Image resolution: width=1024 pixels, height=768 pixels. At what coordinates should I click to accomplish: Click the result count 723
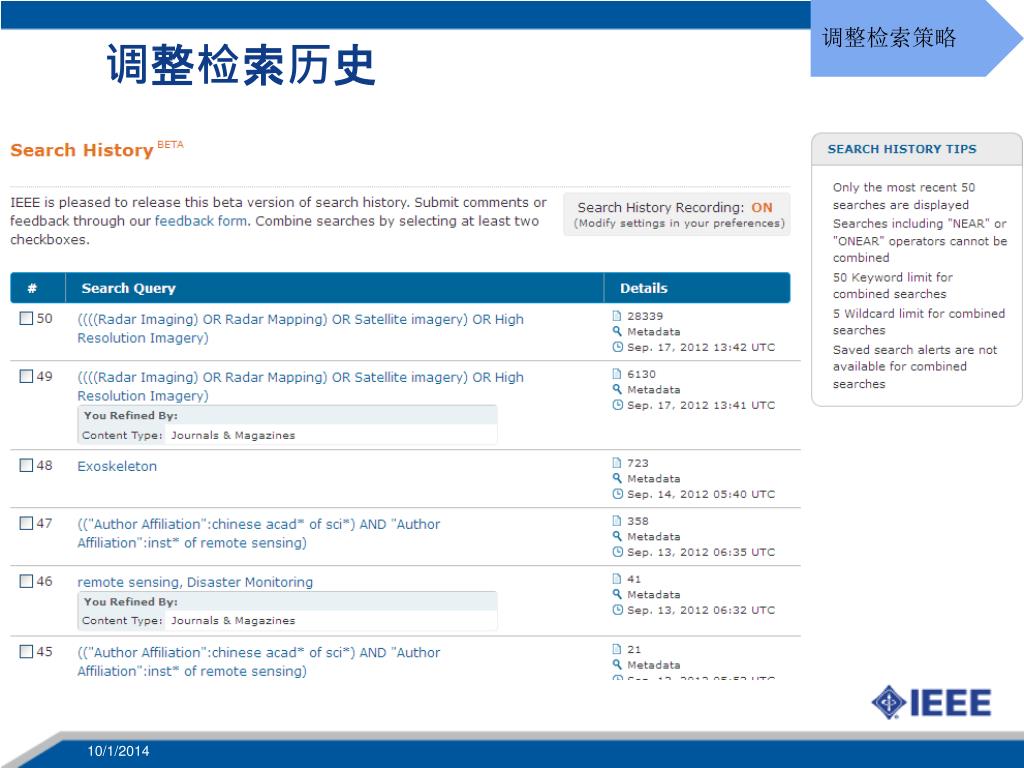(x=638, y=463)
